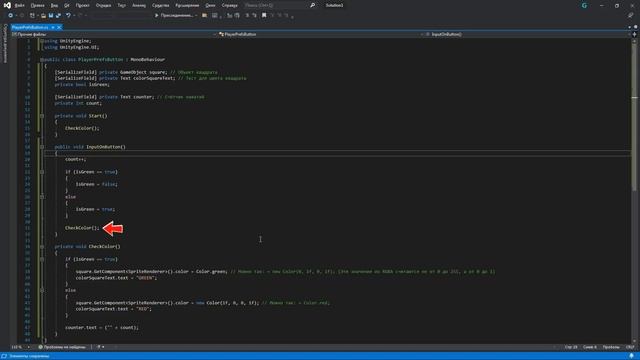
Task: Click the navigate forward toolbar icon
Action: [x=21, y=16]
